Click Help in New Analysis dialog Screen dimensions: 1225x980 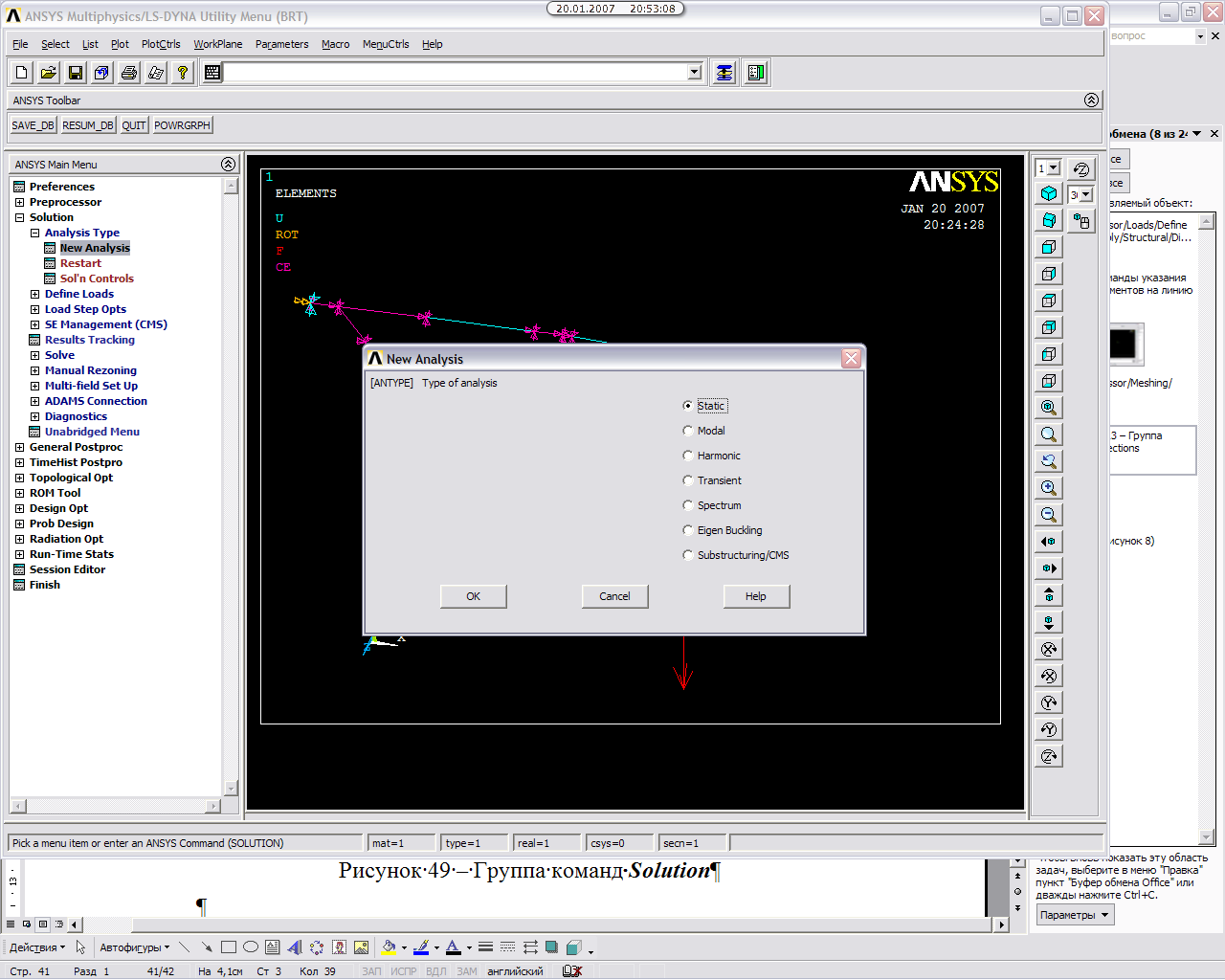[x=756, y=596]
